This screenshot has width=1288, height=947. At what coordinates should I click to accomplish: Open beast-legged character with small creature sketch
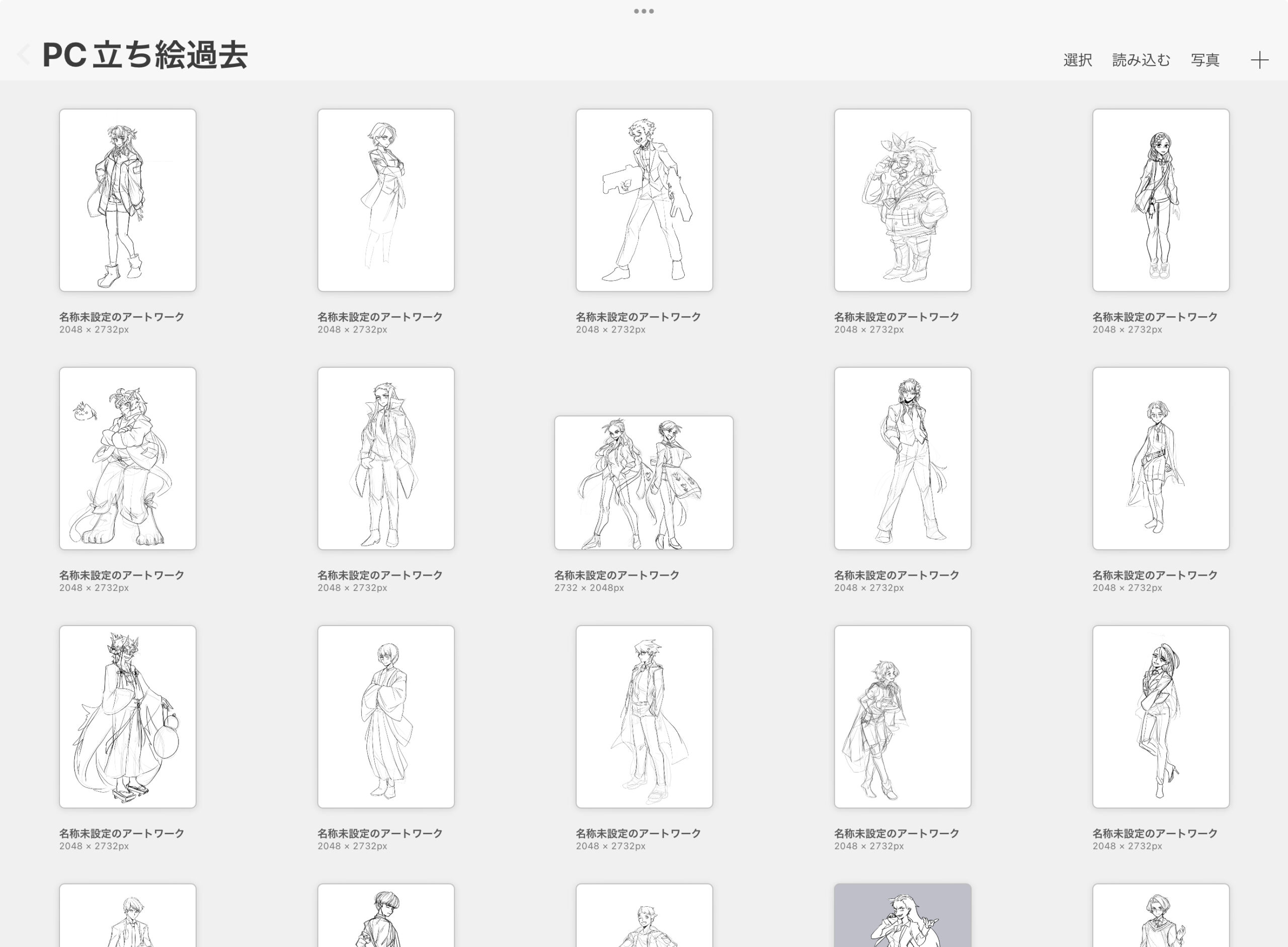click(127, 458)
